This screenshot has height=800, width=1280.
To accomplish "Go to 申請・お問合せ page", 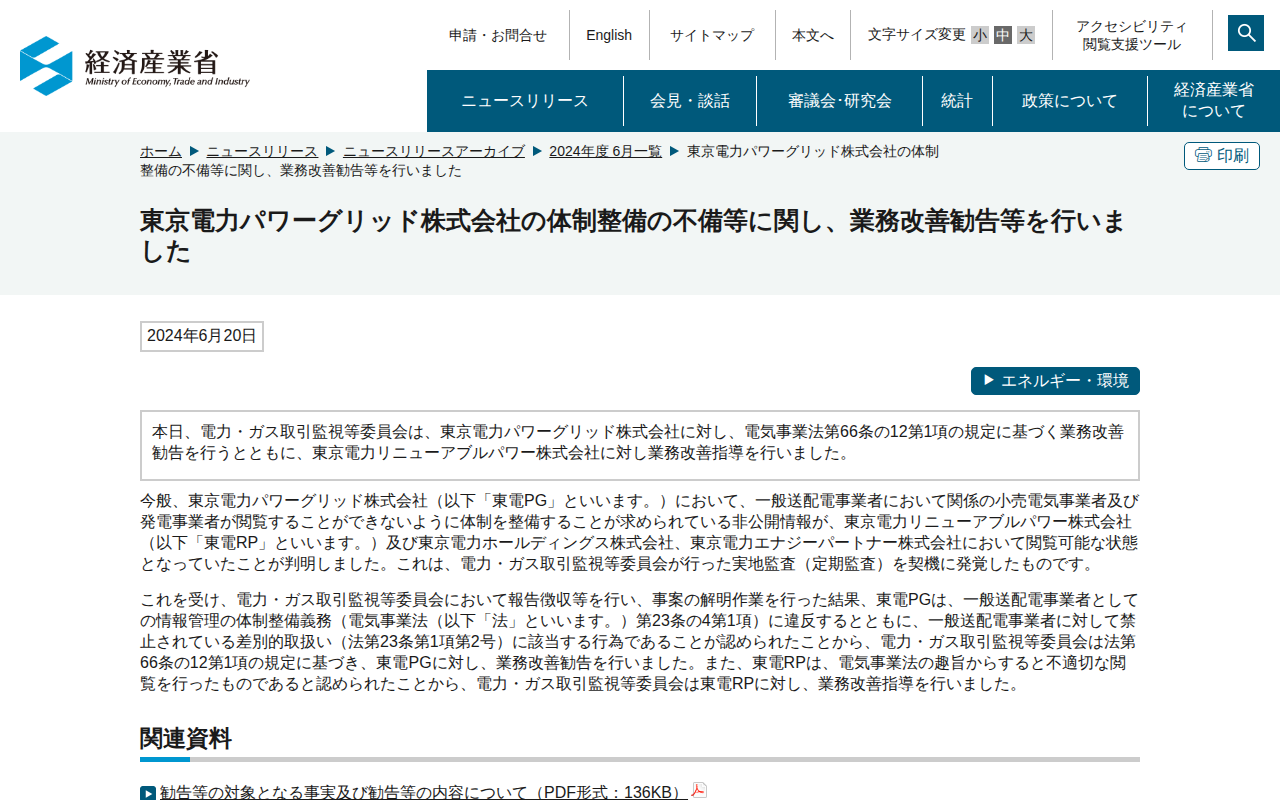I will (x=498, y=35).
